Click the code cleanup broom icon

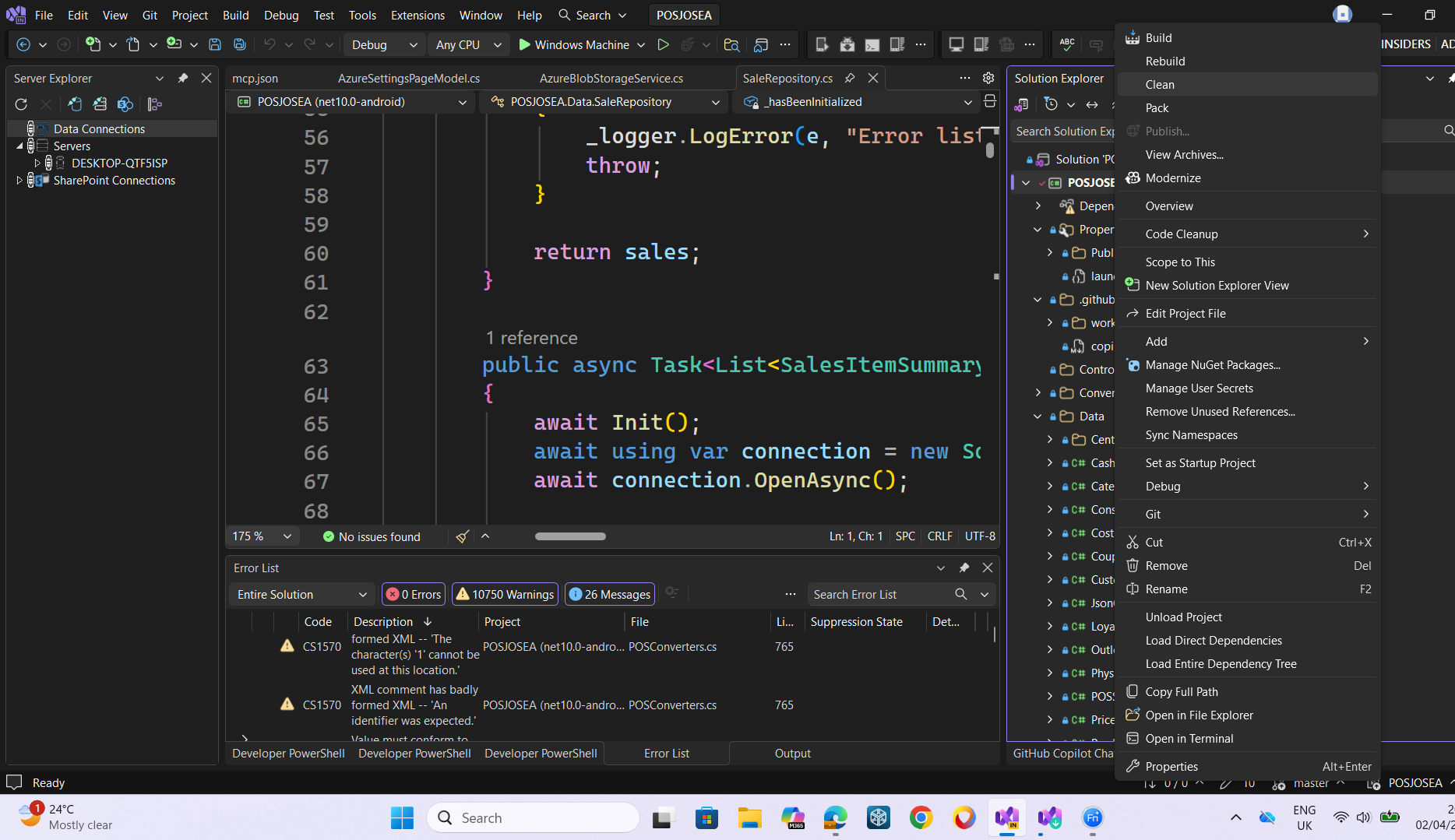click(x=462, y=536)
